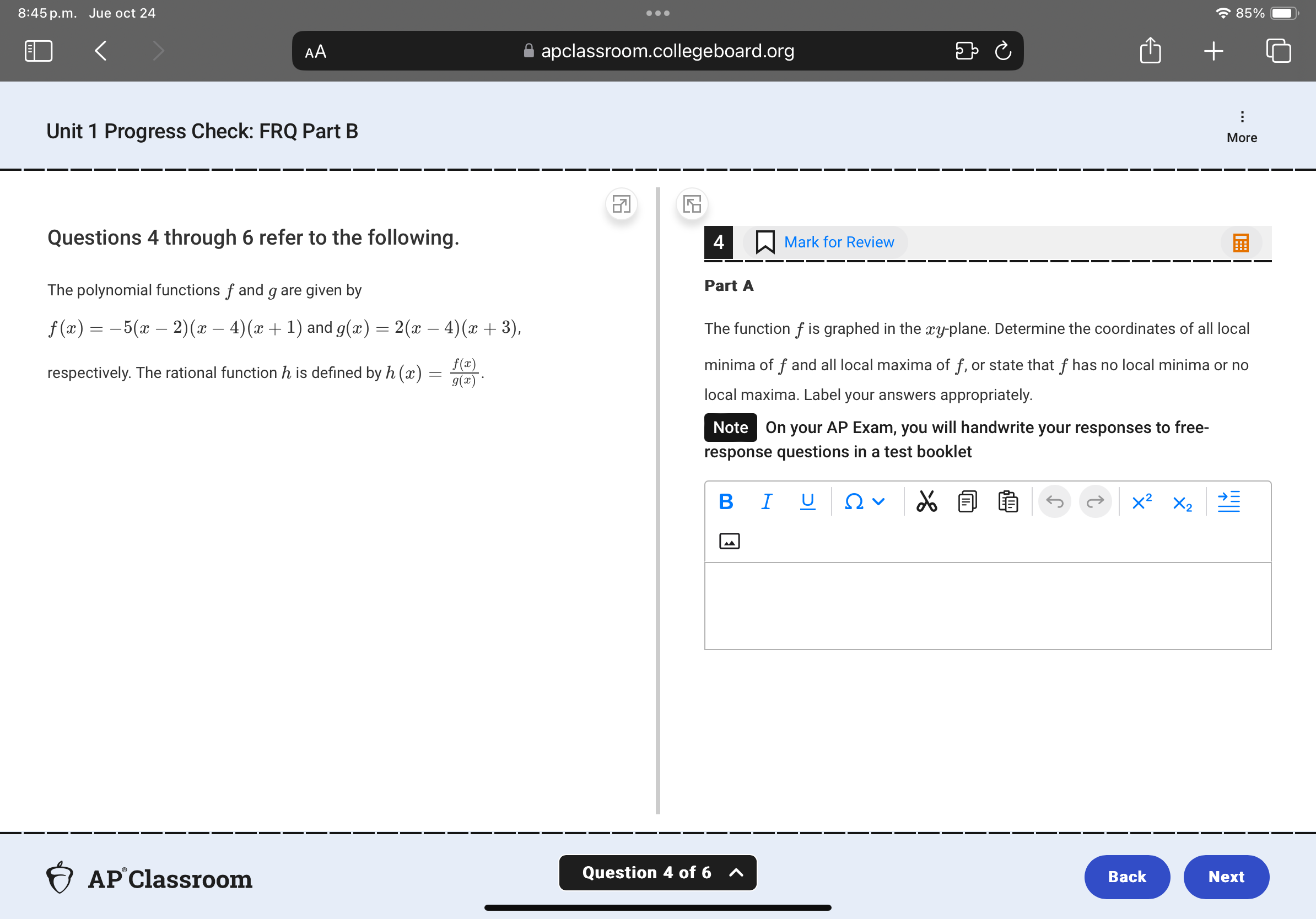Click the Underline formatting icon
The width and height of the screenshot is (1316, 919).
pos(808,502)
